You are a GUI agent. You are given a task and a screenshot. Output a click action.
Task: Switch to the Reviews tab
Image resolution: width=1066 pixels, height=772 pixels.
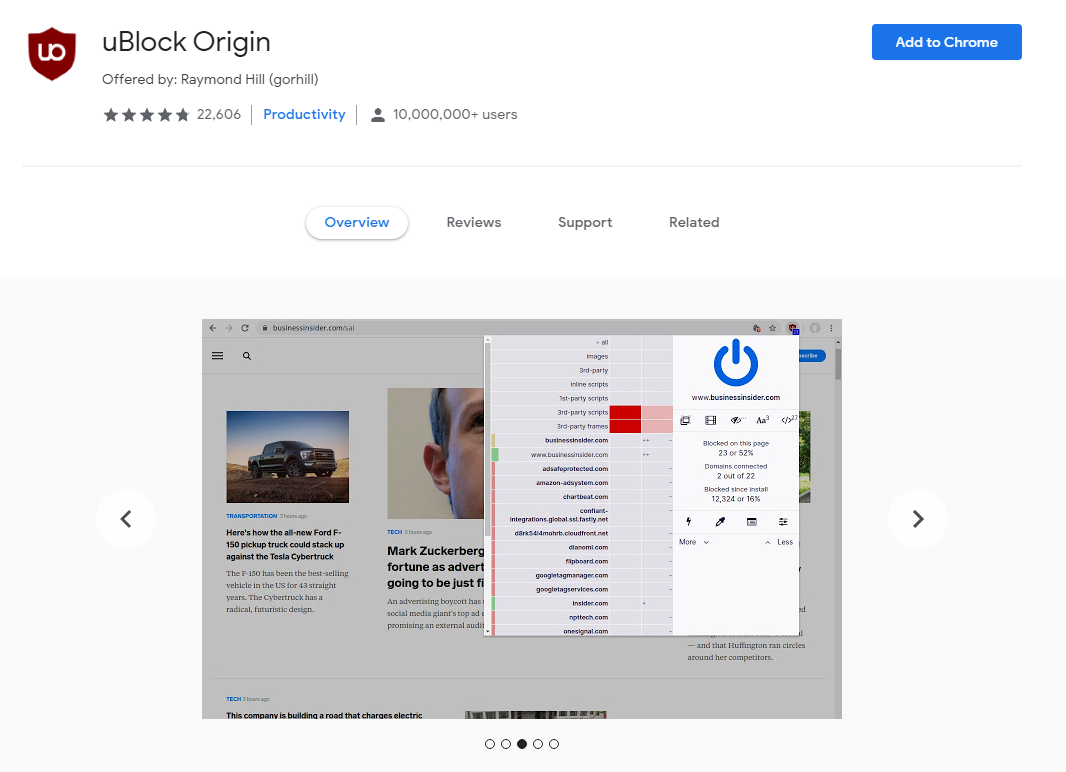[473, 222]
